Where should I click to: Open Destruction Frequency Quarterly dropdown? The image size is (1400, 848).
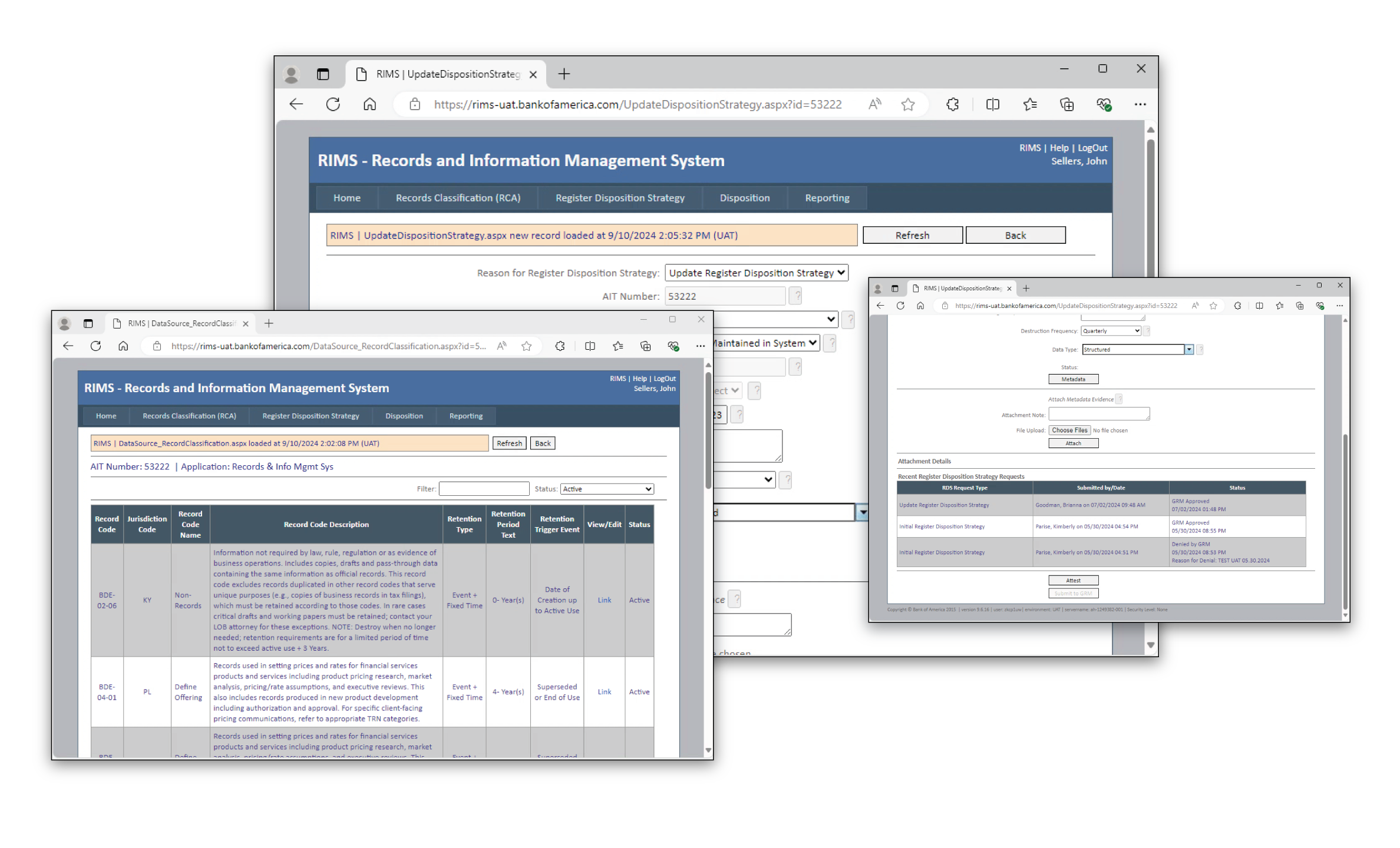(x=1111, y=331)
